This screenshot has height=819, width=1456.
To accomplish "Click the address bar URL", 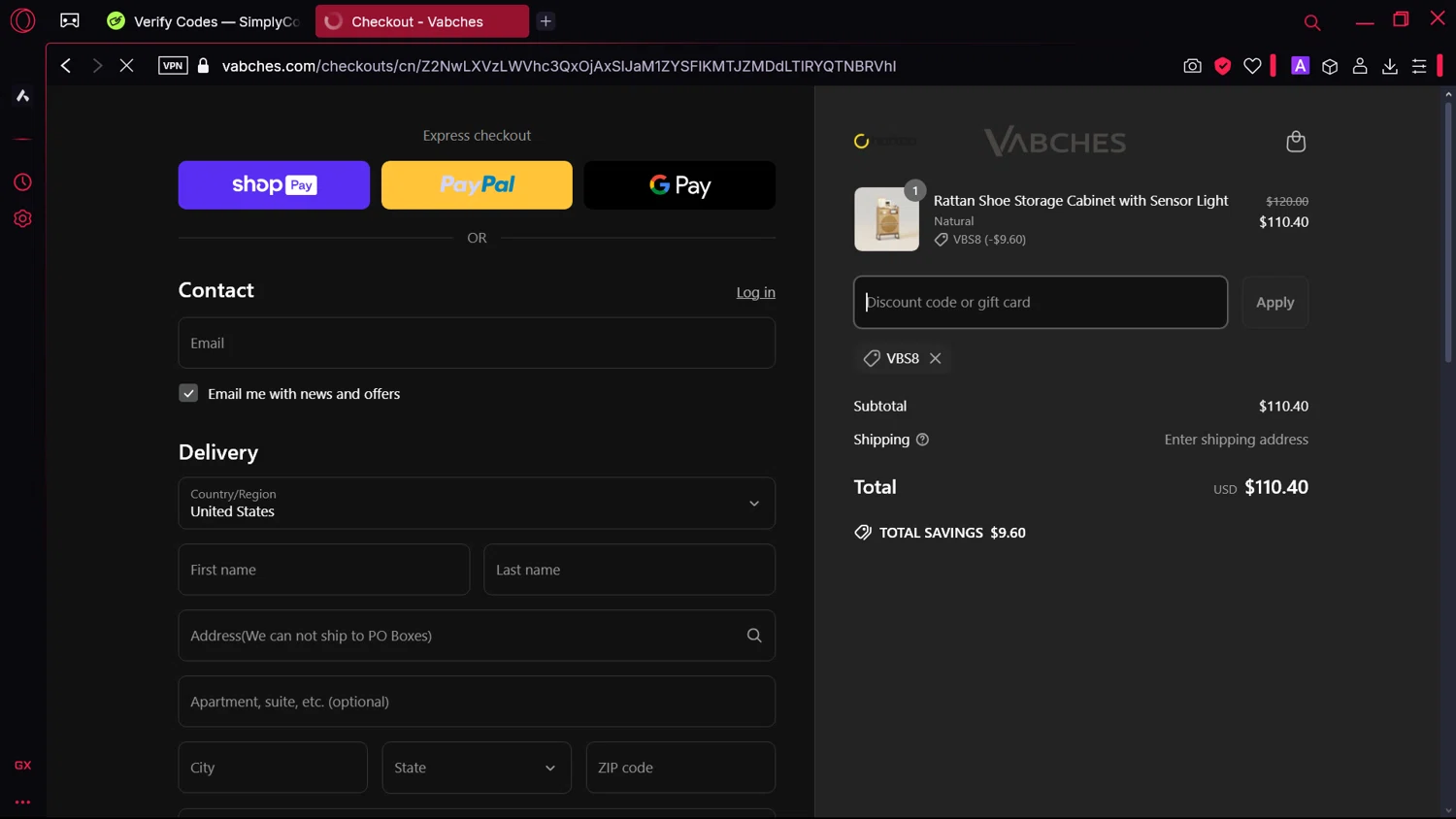I will point(558,66).
